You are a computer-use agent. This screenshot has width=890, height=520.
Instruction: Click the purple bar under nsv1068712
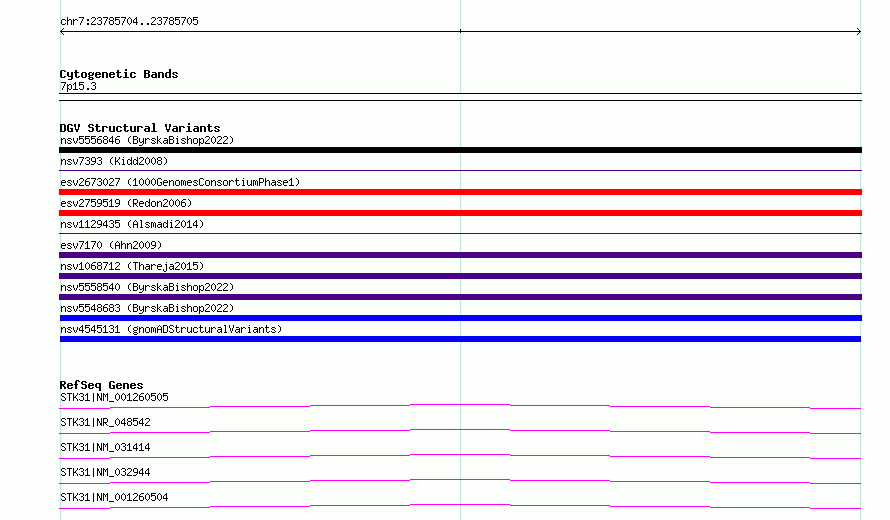(460, 276)
